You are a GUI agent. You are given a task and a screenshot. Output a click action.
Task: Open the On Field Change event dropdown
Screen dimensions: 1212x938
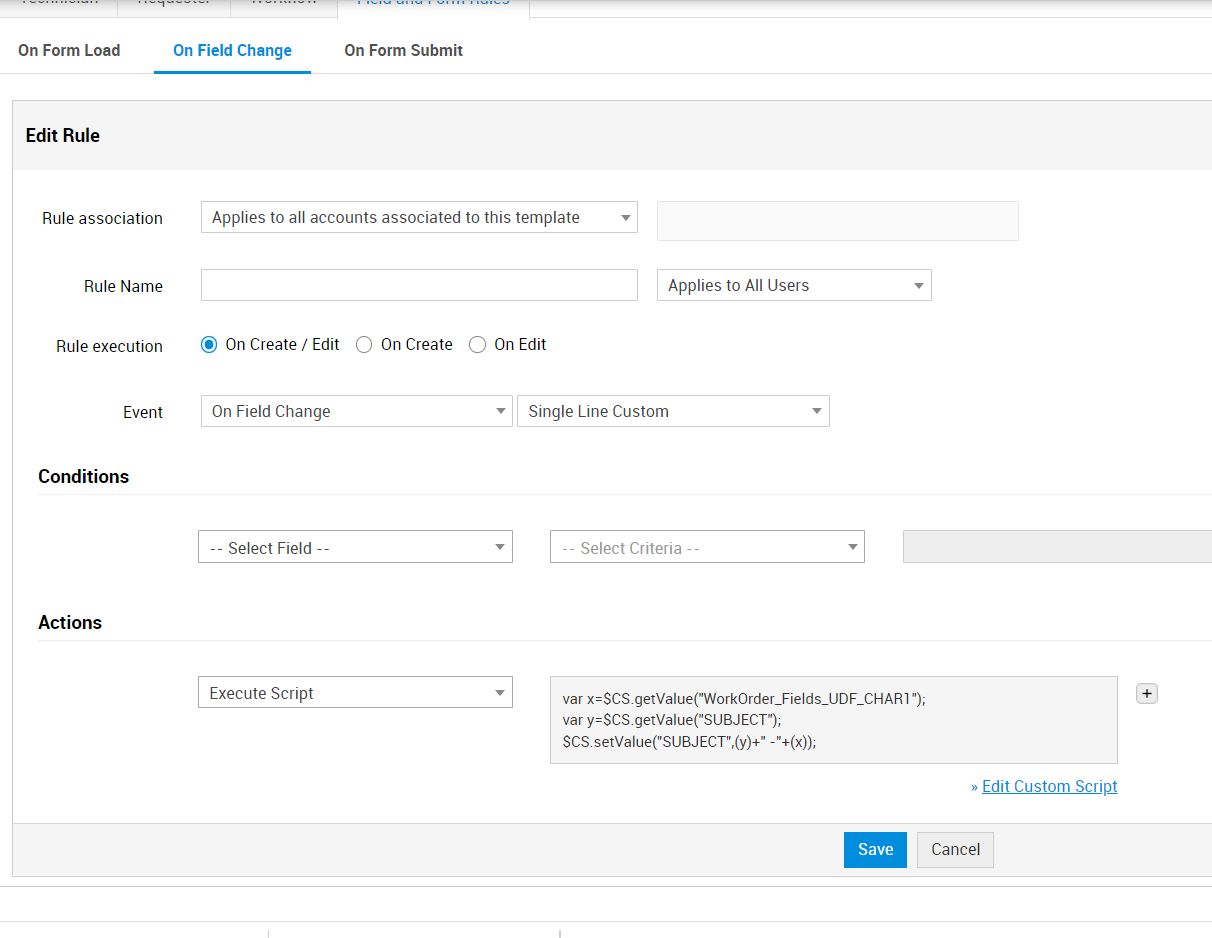coord(356,412)
